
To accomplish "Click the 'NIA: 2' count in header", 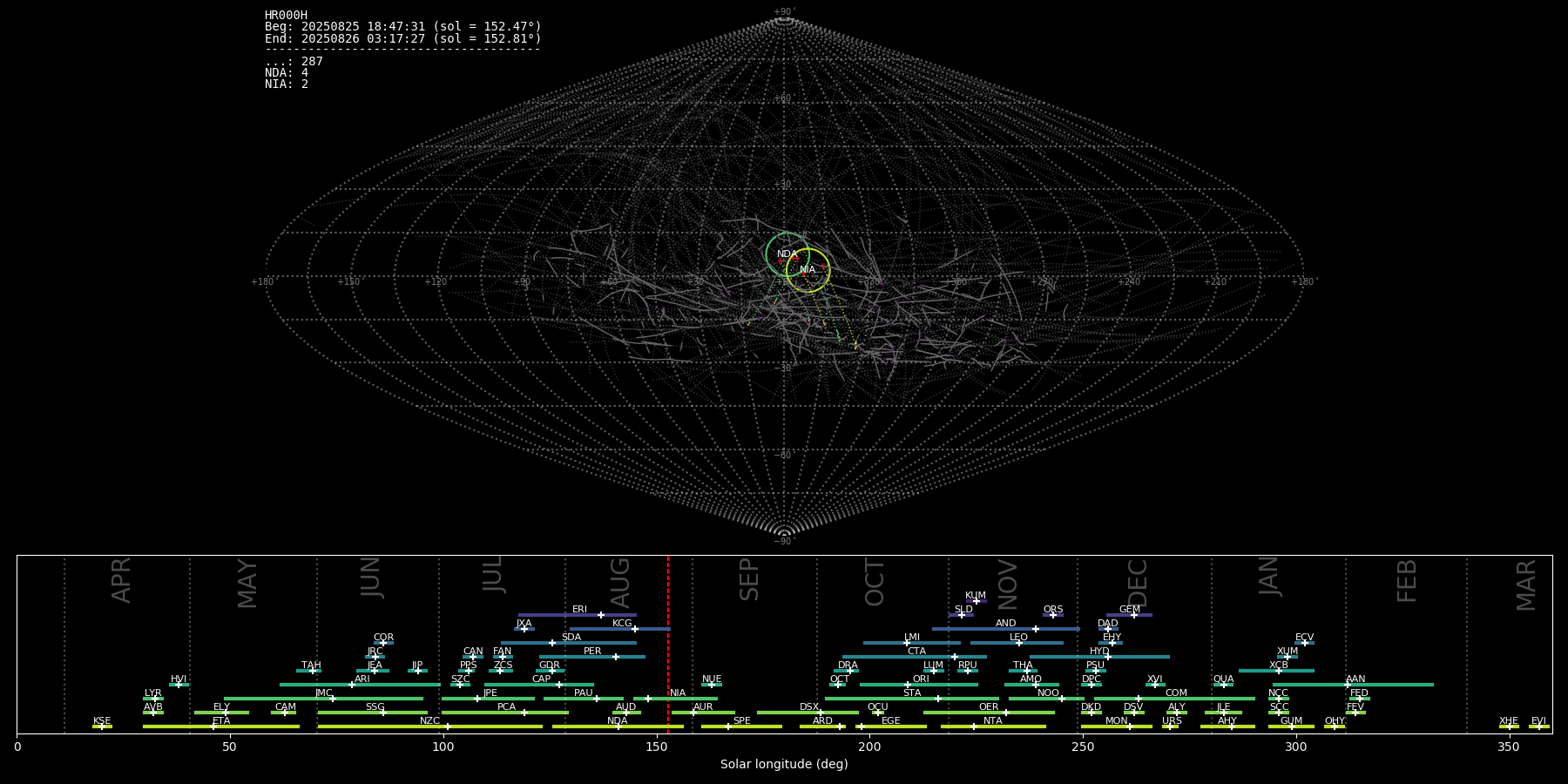I will point(287,84).
